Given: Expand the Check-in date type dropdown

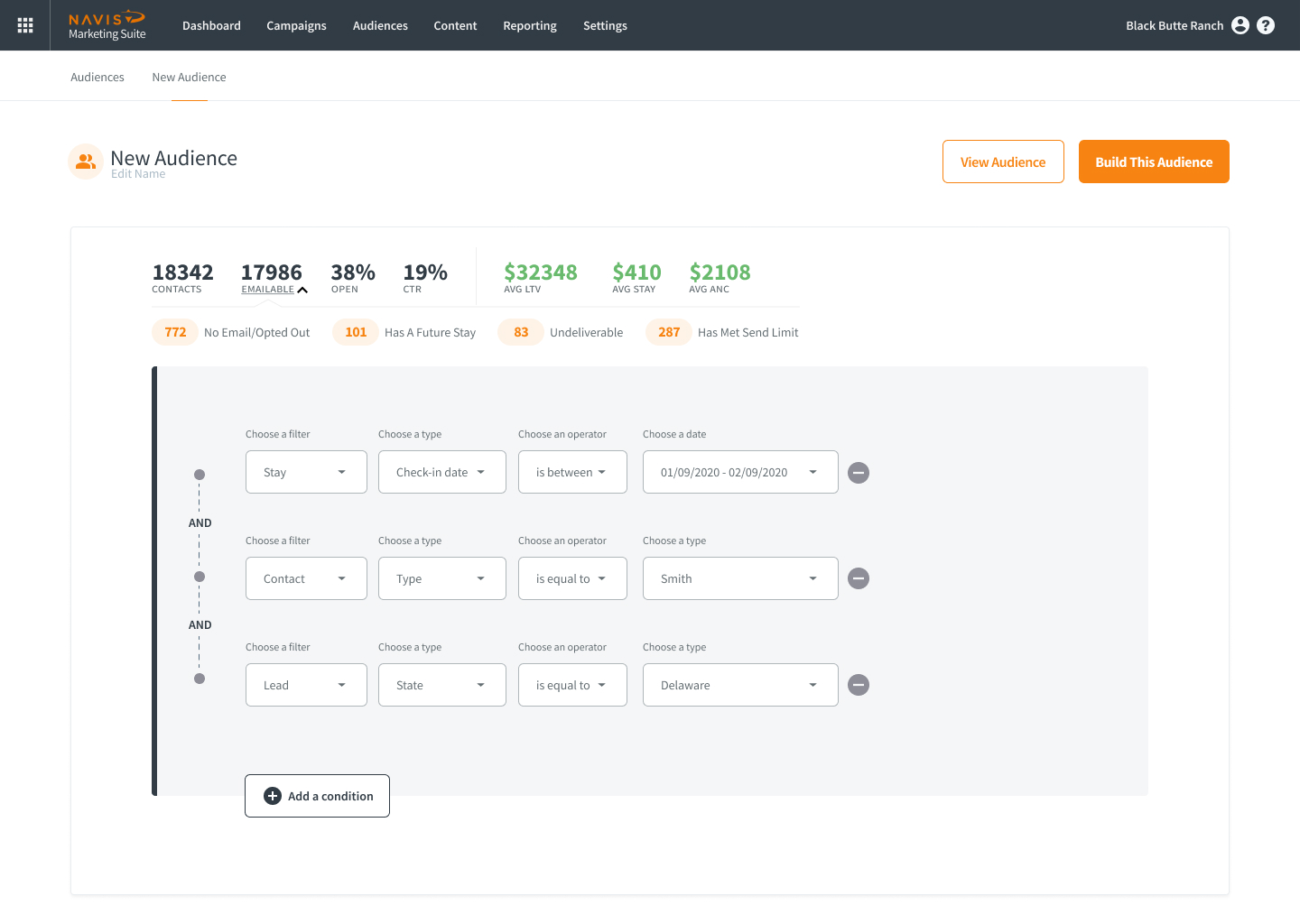Looking at the screenshot, I should (x=441, y=472).
